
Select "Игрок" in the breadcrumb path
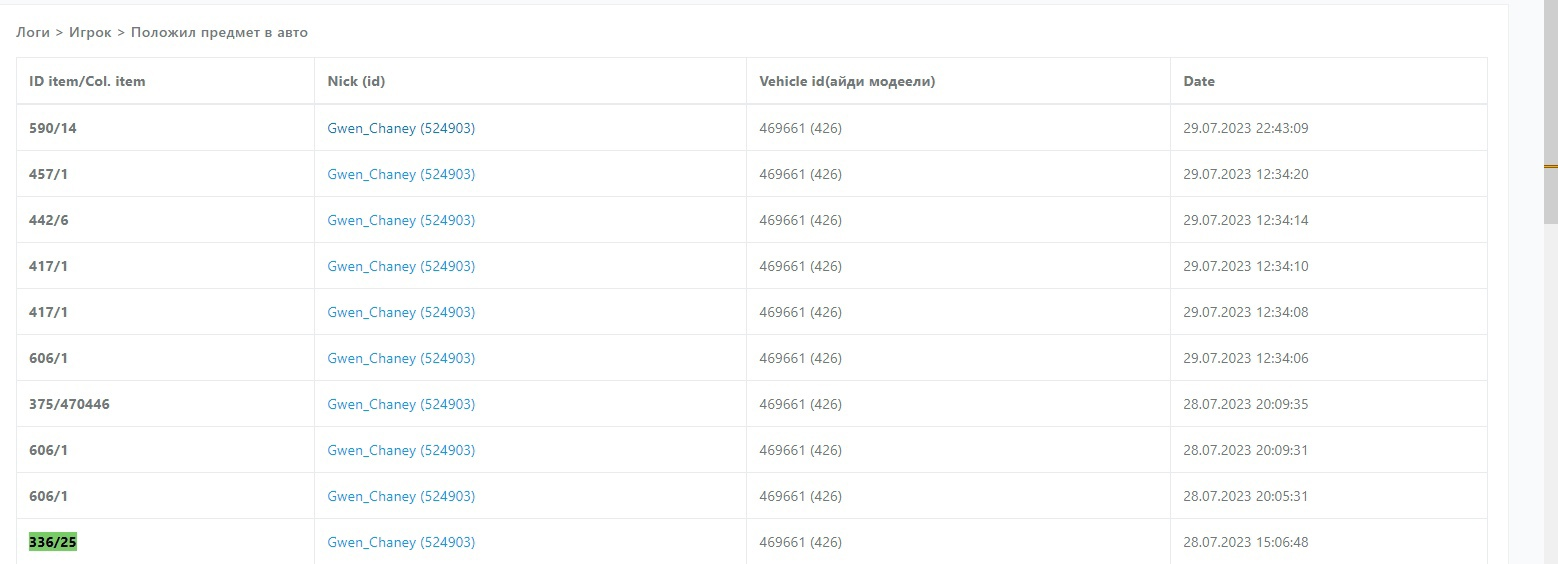click(90, 32)
